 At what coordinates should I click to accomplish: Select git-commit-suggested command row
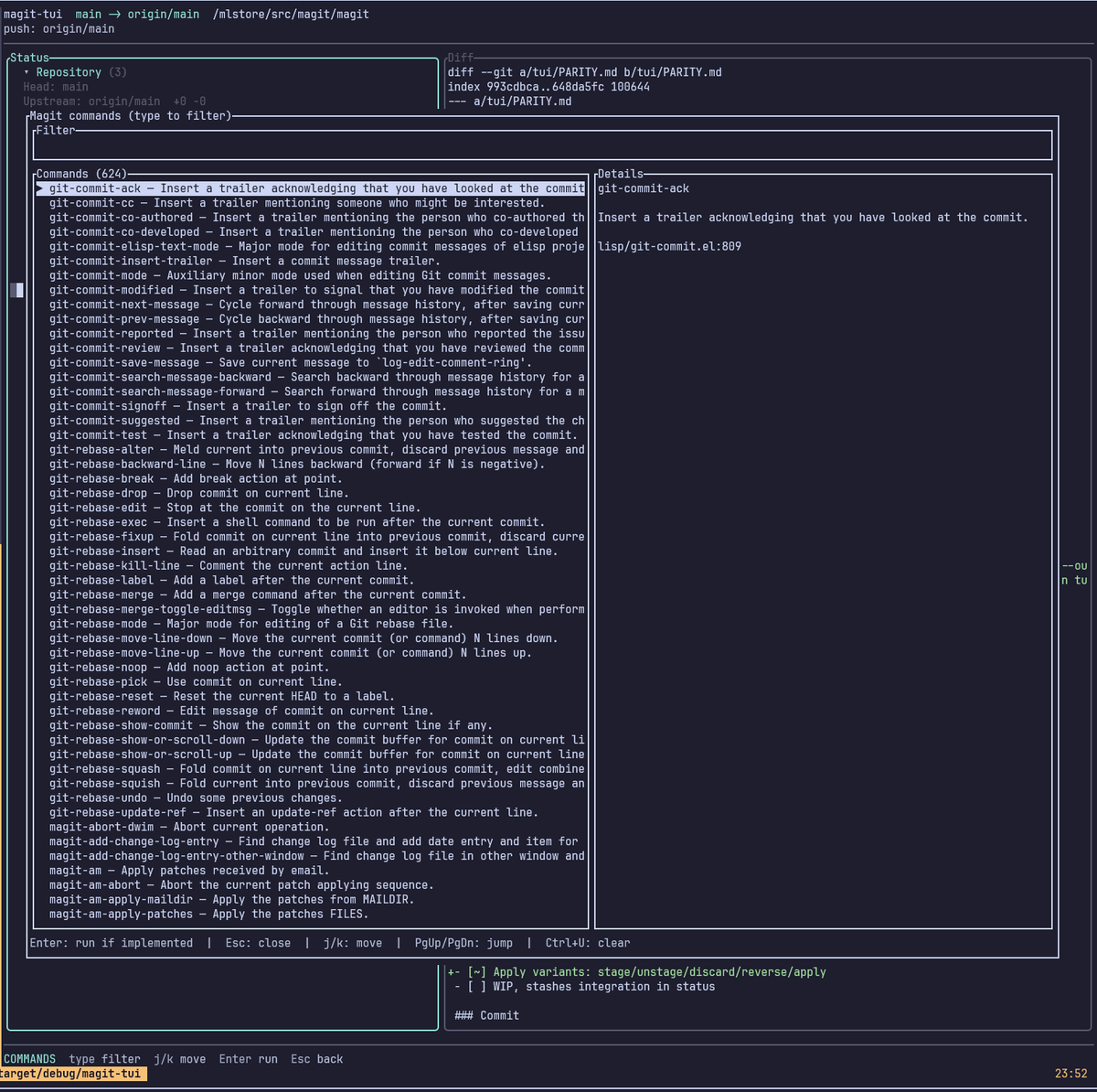tap(311, 421)
